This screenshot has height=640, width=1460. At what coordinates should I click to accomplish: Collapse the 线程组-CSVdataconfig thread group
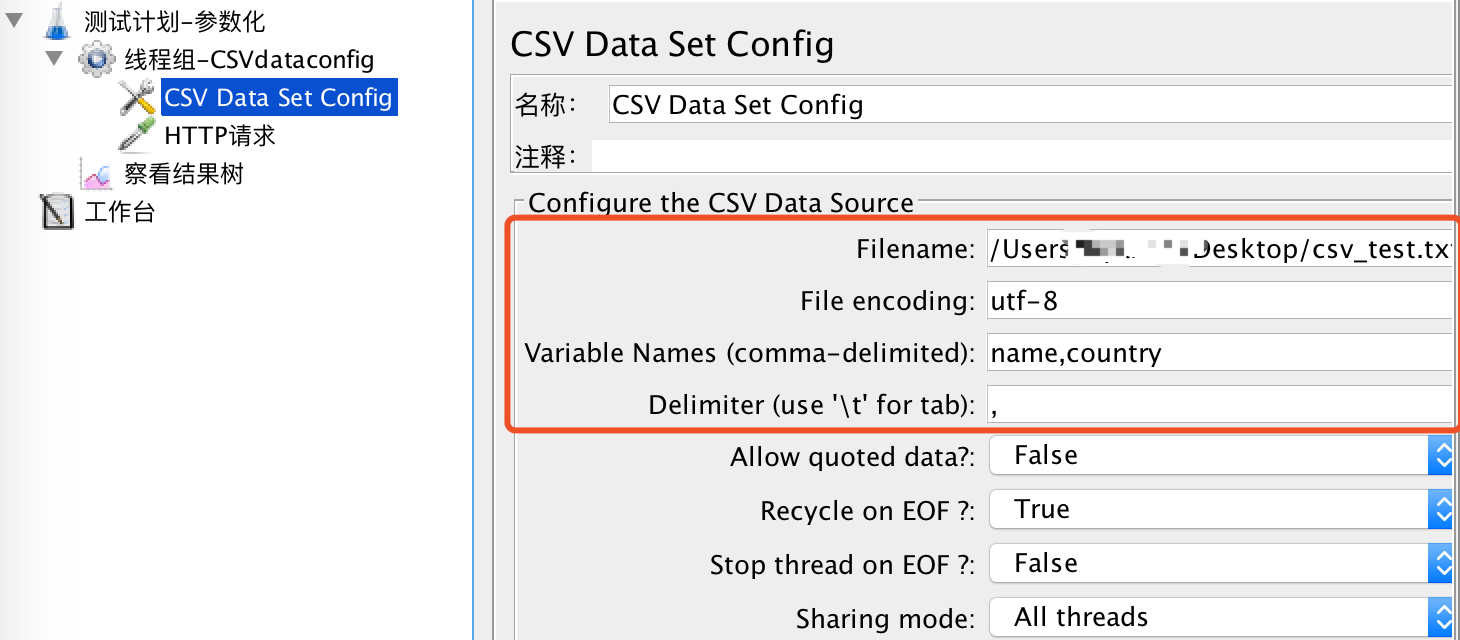pyautogui.click(x=54, y=58)
